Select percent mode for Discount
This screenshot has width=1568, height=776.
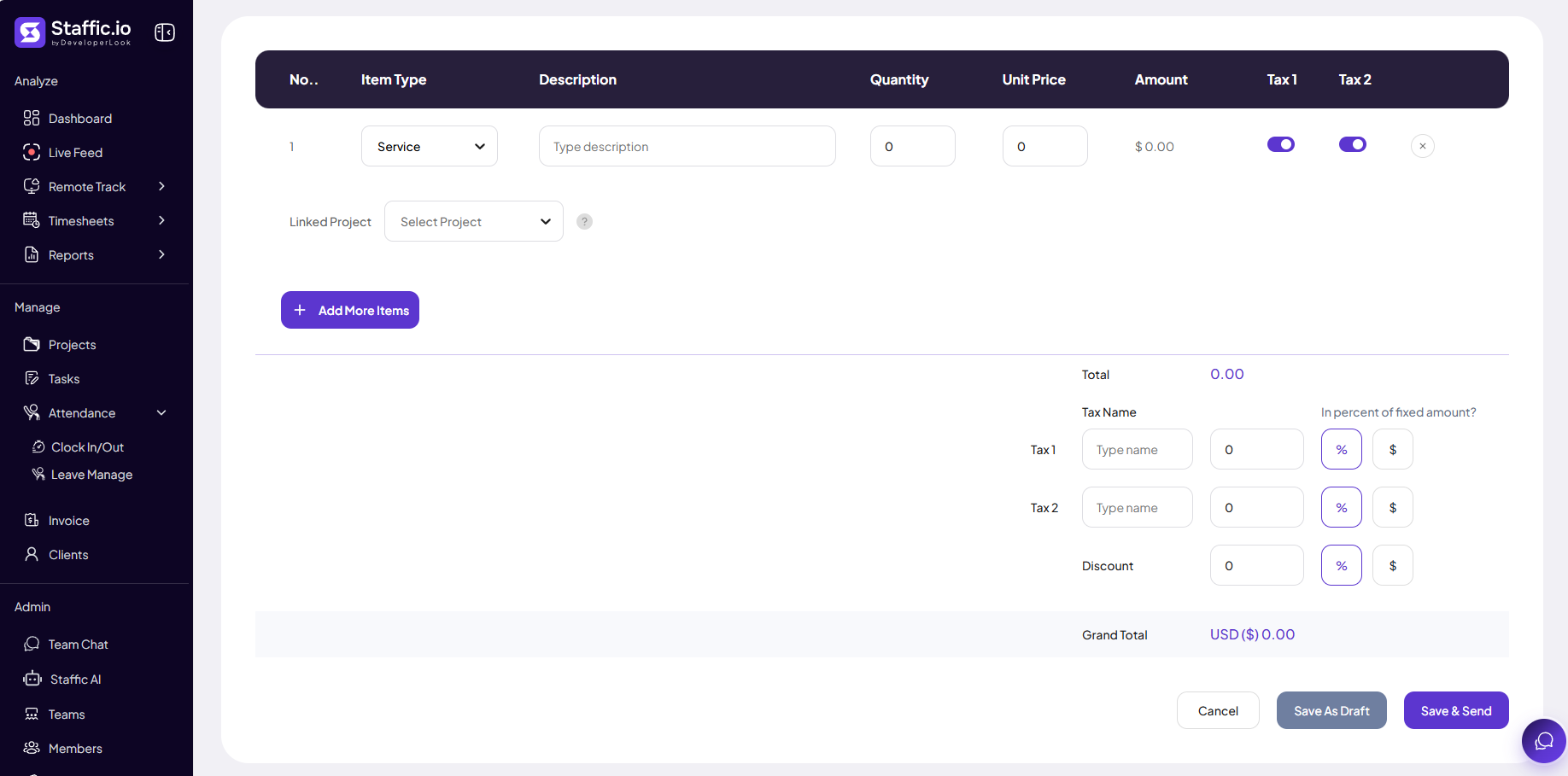[x=1342, y=565]
